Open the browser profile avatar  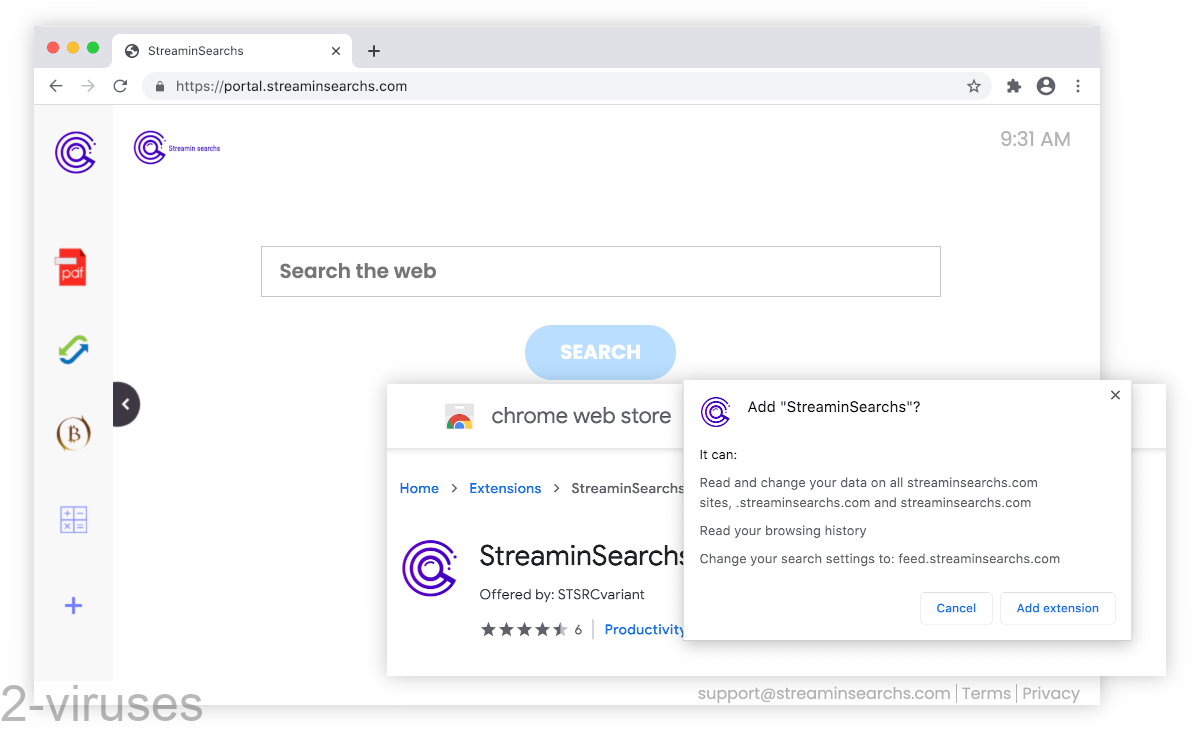coord(1045,86)
